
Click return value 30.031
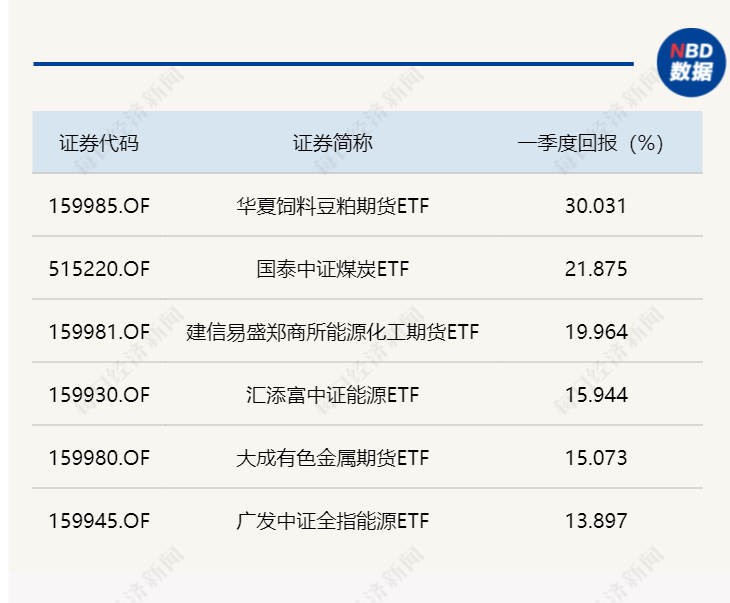[x=596, y=206]
